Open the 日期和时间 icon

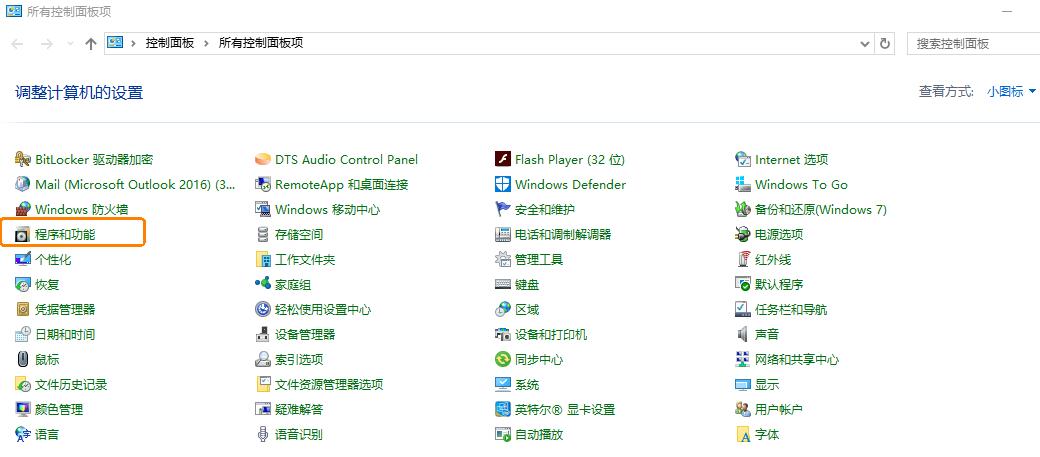coord(23,334)
